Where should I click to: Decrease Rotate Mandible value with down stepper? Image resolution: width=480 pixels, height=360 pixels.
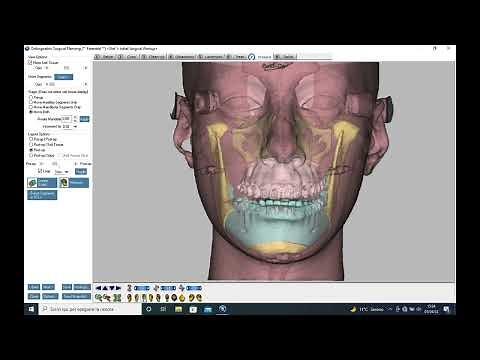[75, 121]
